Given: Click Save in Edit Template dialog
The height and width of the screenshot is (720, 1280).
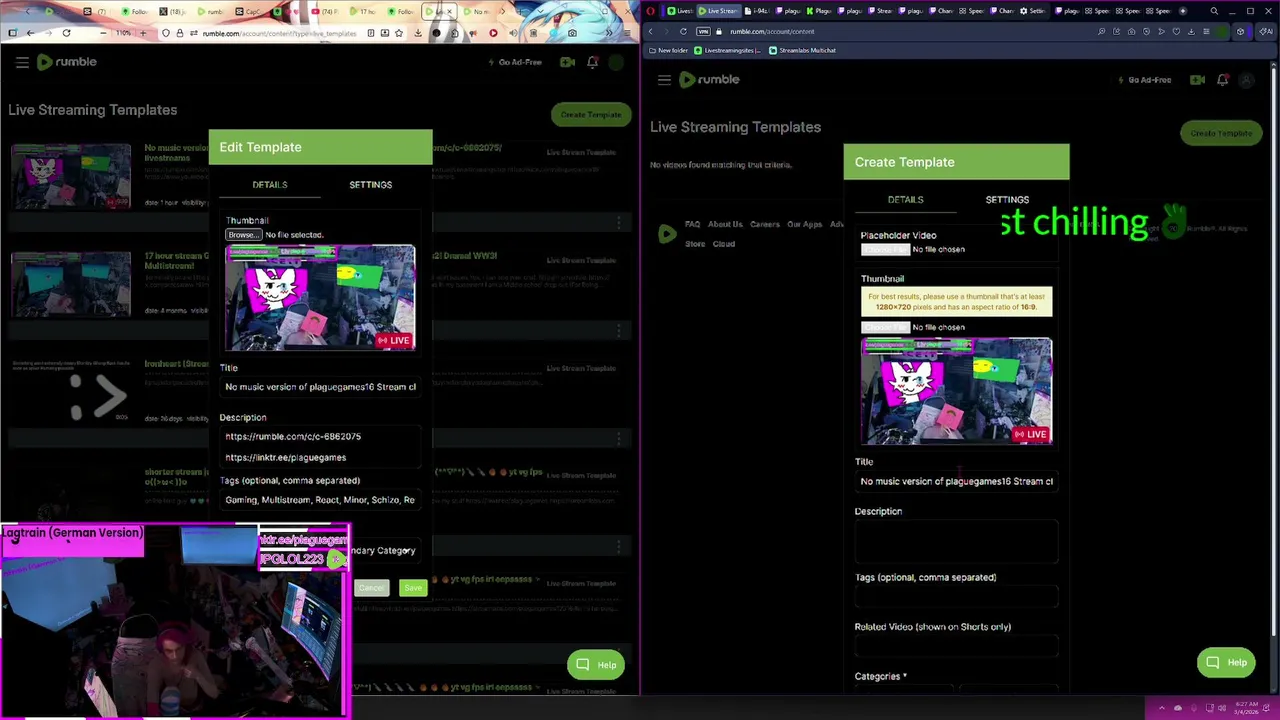Looking at the screenshot, I should [413, 588].
